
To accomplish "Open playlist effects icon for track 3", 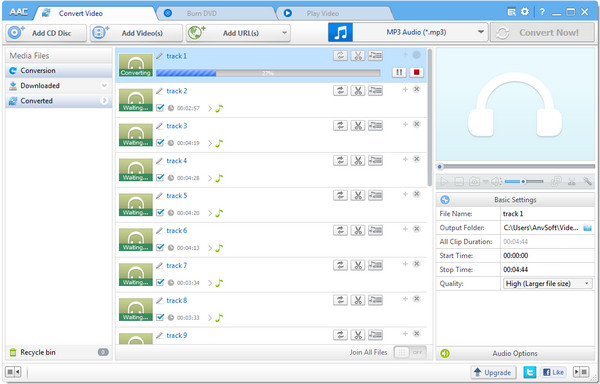I will (375, 125).
